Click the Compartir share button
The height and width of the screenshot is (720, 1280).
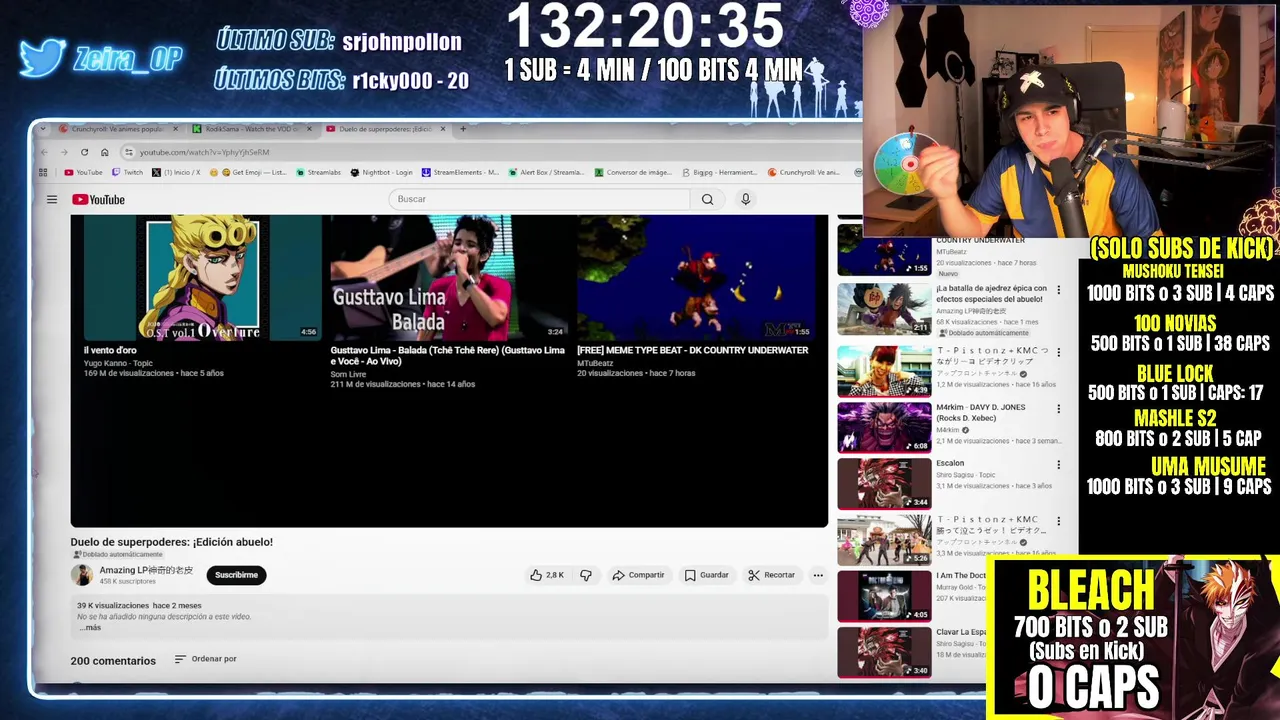(638, 575)
